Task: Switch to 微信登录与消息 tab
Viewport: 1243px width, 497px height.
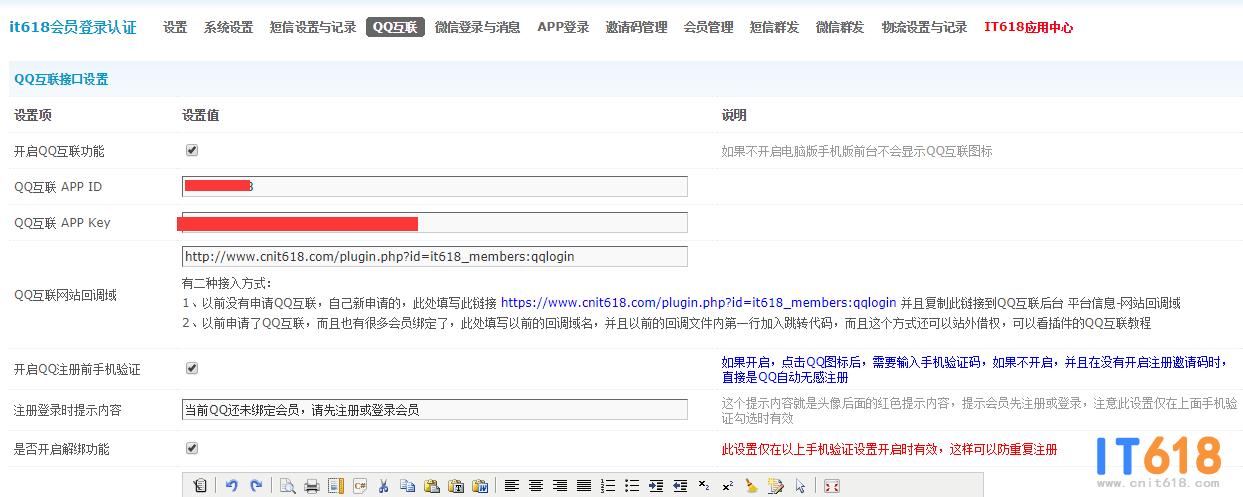Action: (478, 28)
